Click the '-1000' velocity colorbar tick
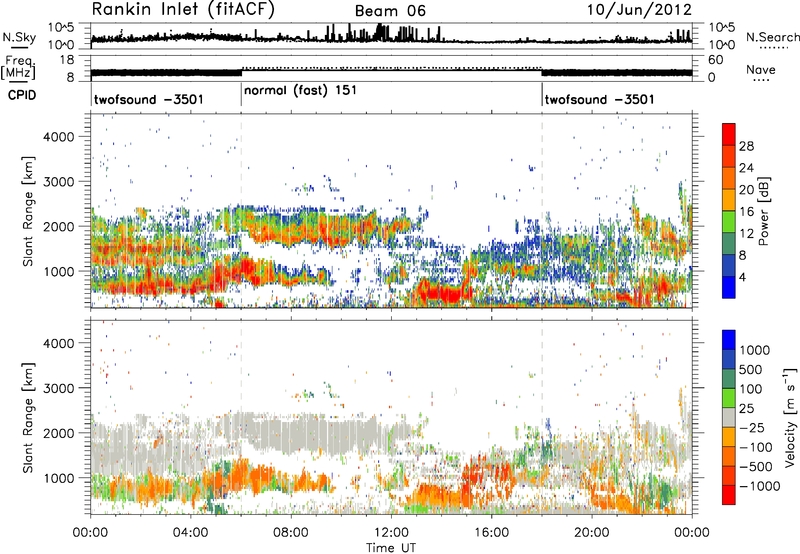This screenshot has height=554, width=800. [x=759, y=486]
